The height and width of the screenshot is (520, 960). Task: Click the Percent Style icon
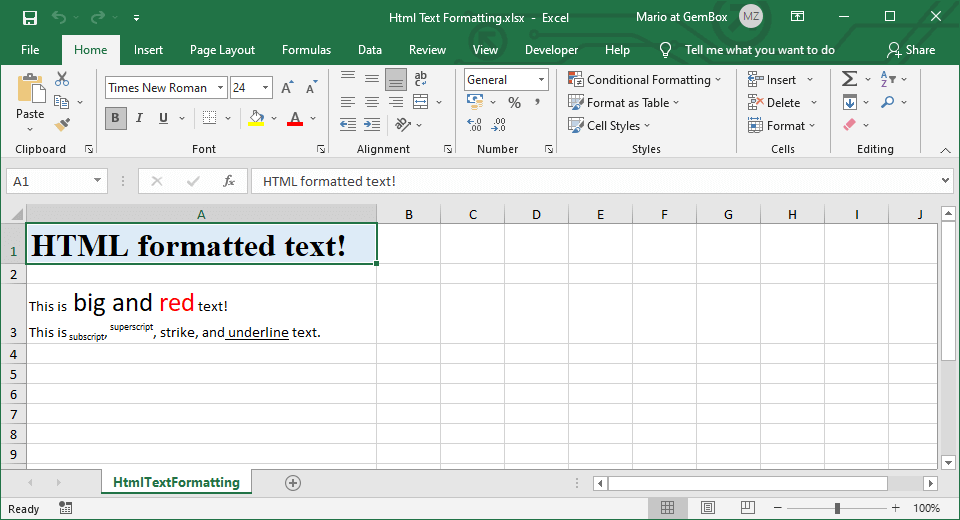(x=514, y=103)
